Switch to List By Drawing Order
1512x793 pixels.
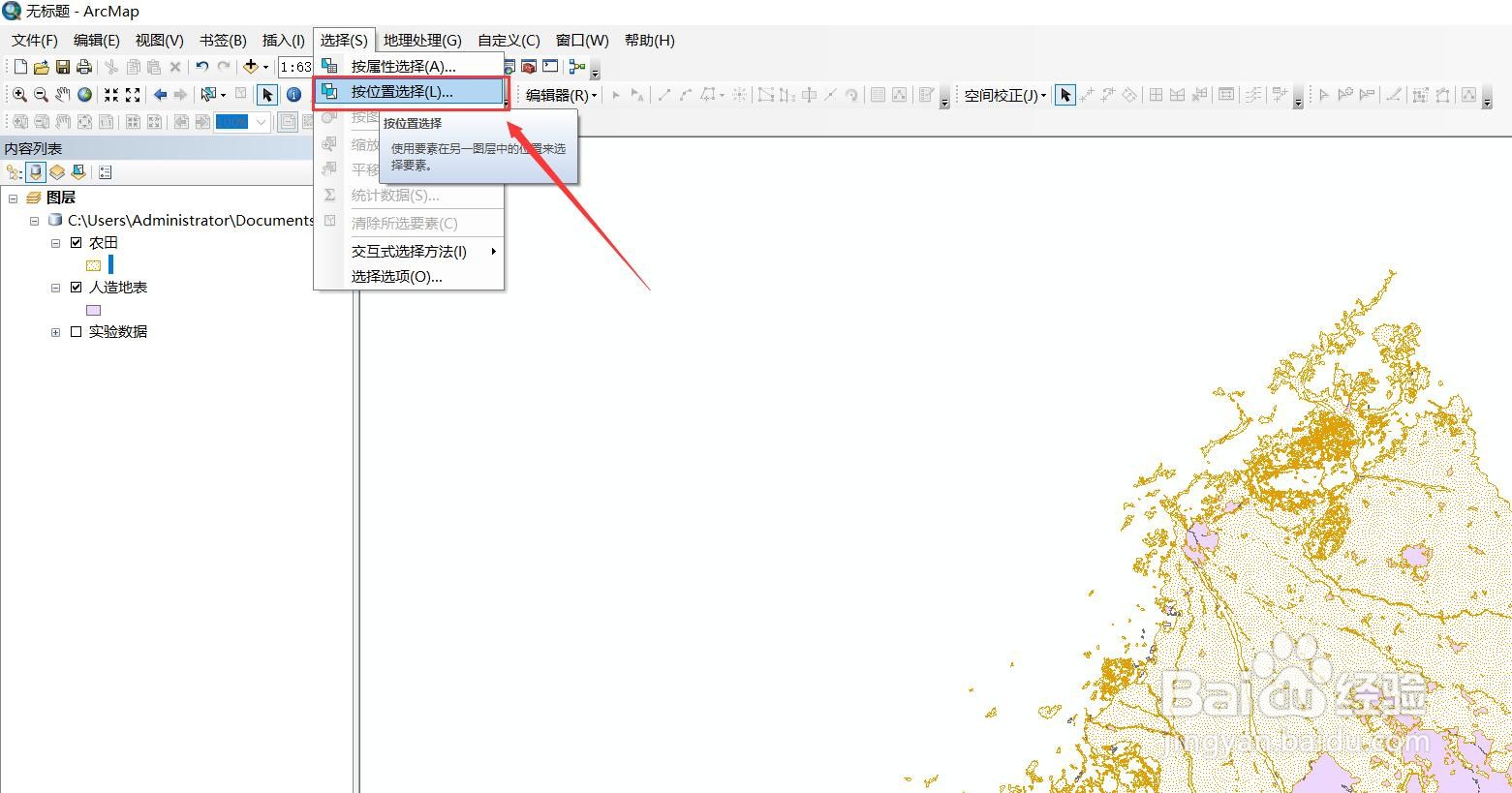click(x=15, y=172)
